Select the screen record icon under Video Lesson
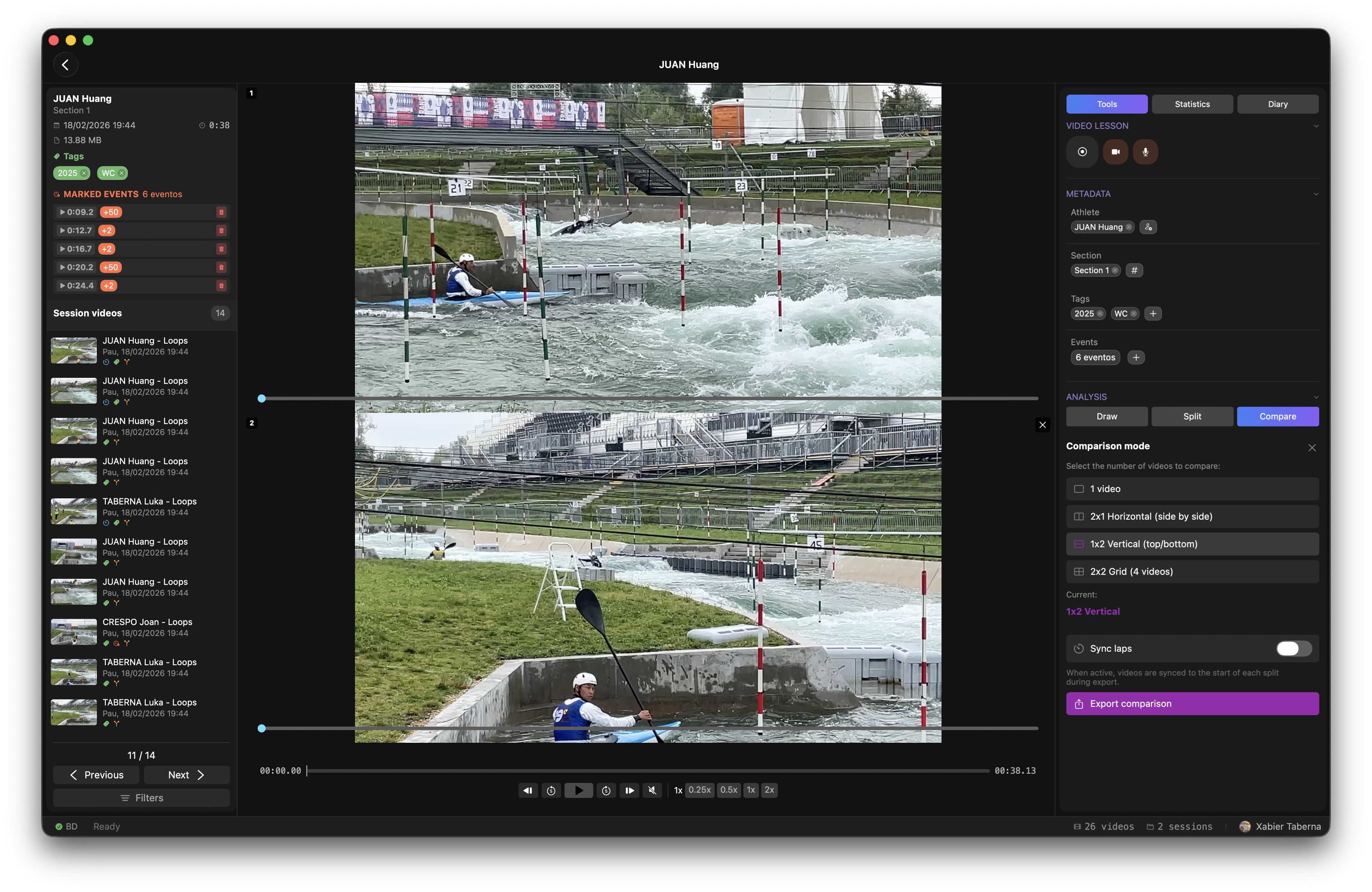Screen dimensions: 1372x892 tap(1082, 152)
